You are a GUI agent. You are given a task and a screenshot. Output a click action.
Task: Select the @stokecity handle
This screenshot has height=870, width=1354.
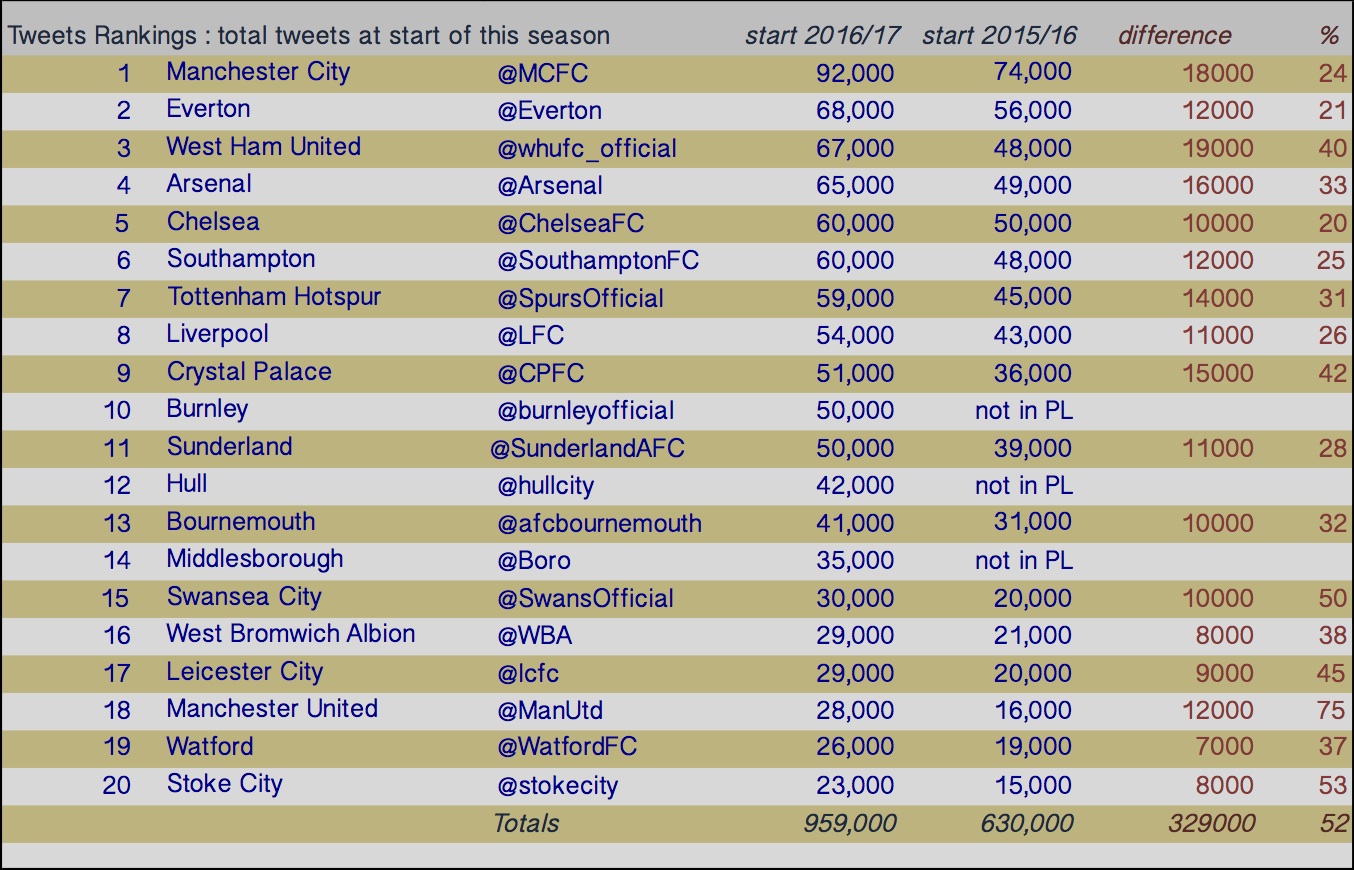(557, 785)
